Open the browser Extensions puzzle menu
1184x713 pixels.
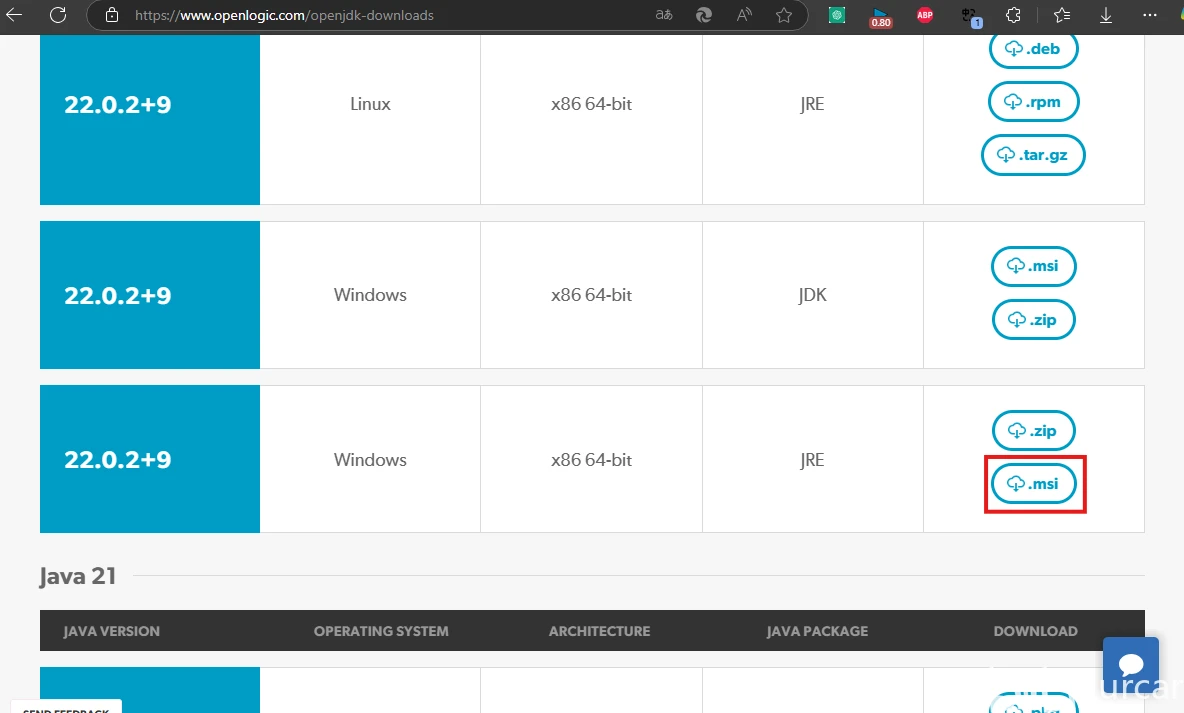pos(1013,14)
